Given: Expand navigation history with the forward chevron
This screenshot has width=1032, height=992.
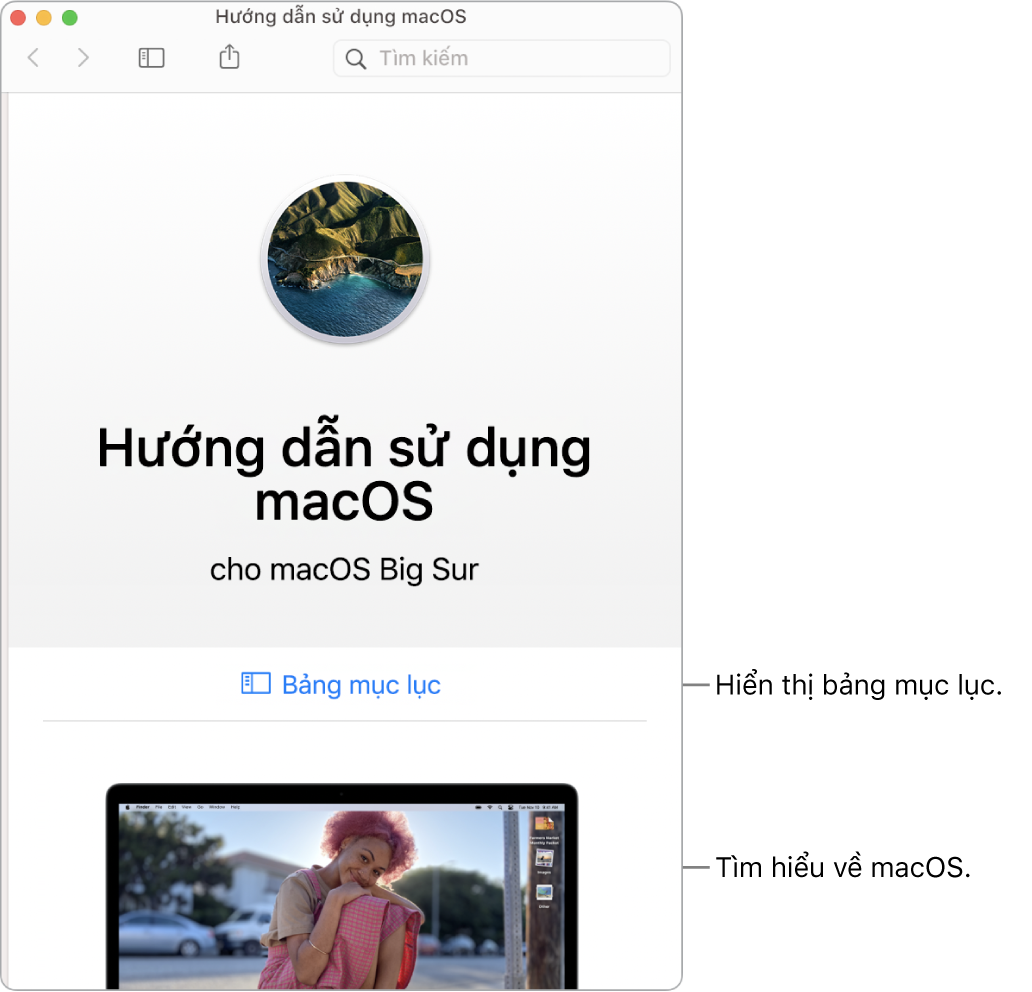Looking at the screenshot, I should [84, 57].
